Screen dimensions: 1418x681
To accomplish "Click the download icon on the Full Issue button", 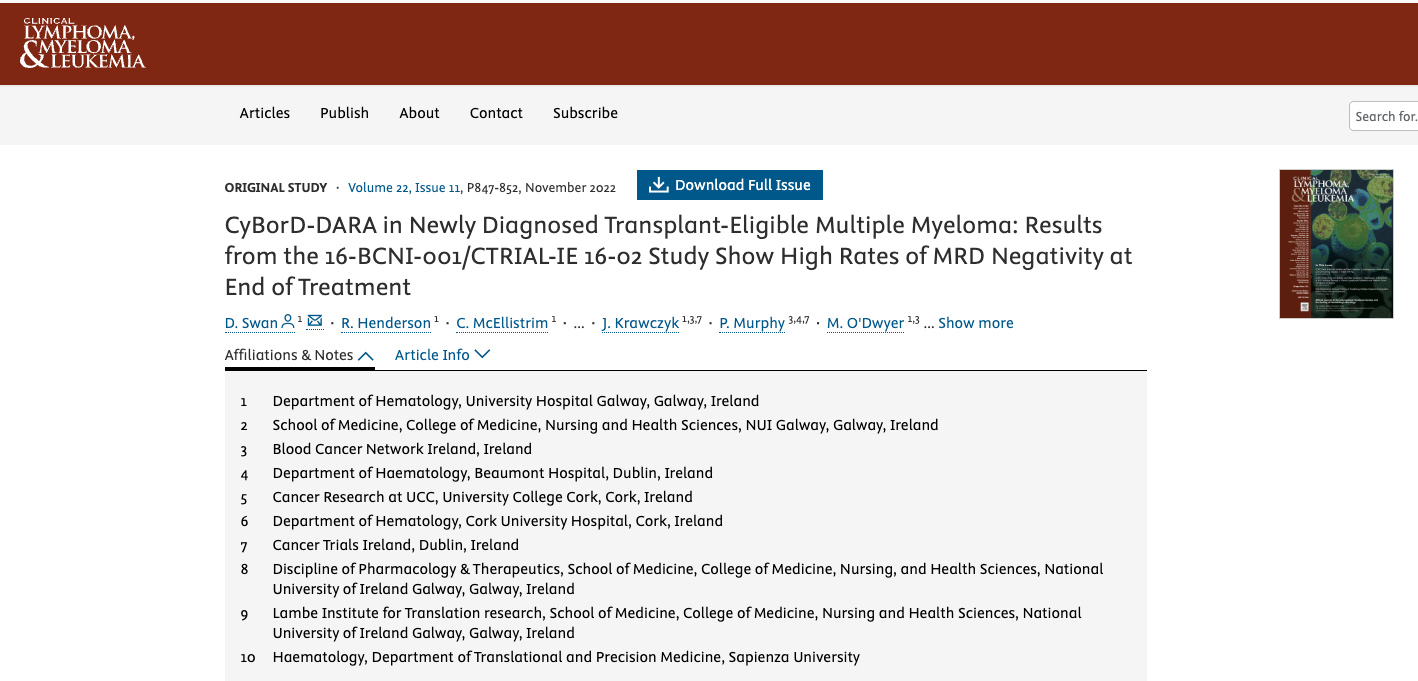I will click(658, 185).
